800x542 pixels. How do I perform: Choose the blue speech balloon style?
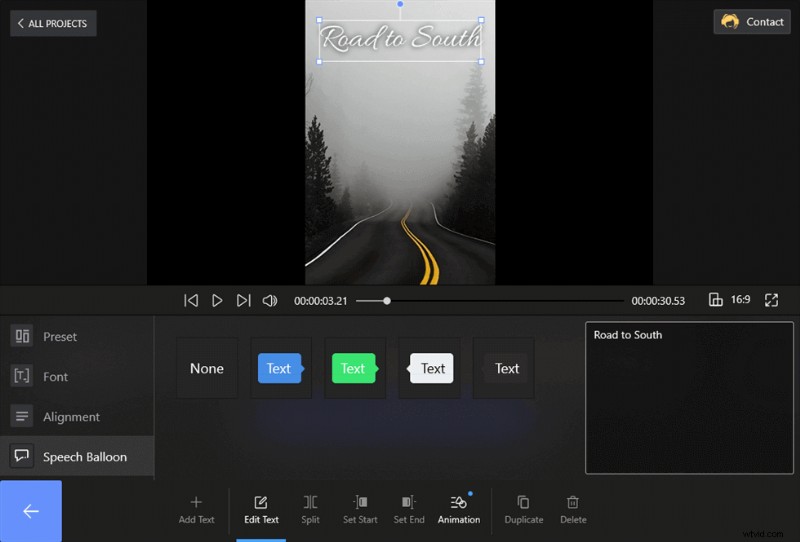(281, 368)
